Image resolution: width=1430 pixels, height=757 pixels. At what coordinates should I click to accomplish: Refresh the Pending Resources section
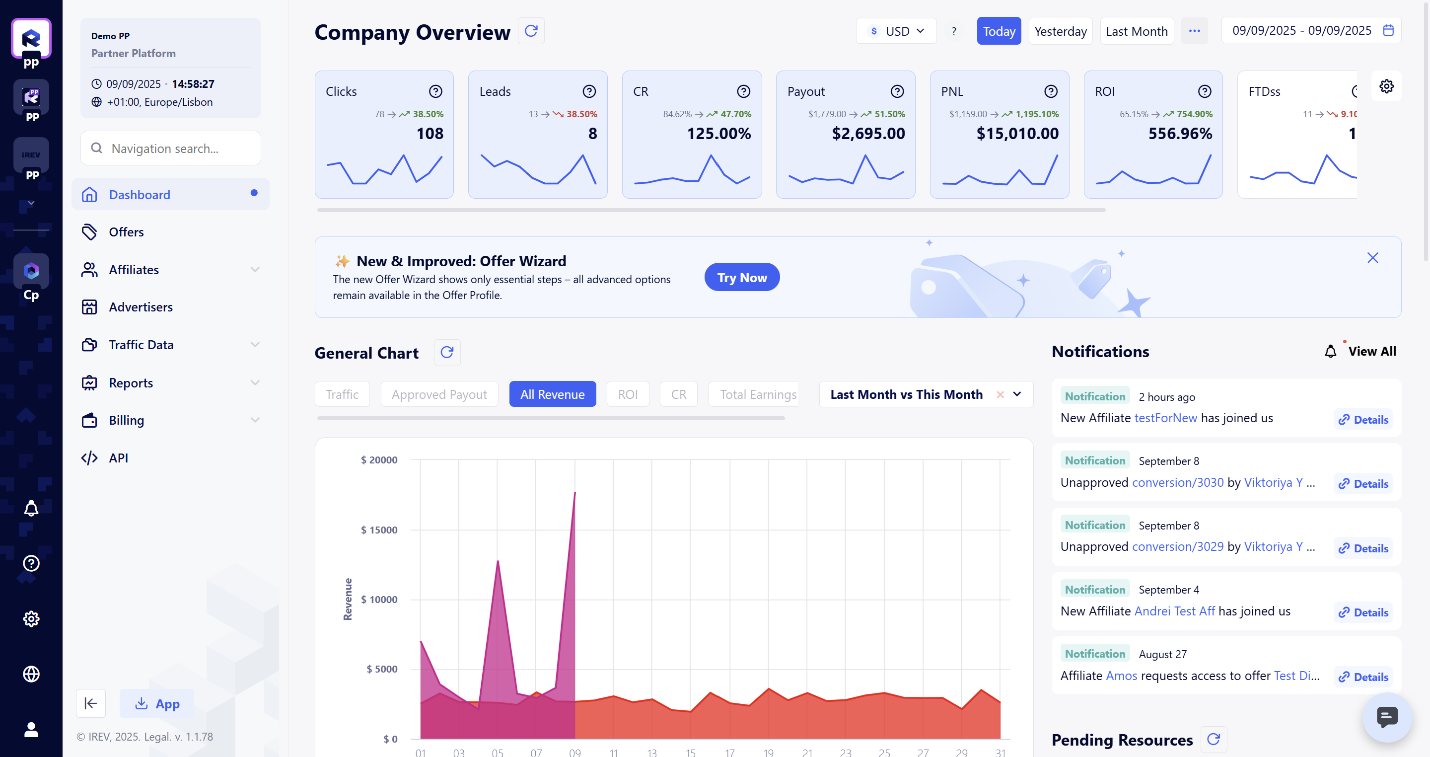(x=1214, y=740)
